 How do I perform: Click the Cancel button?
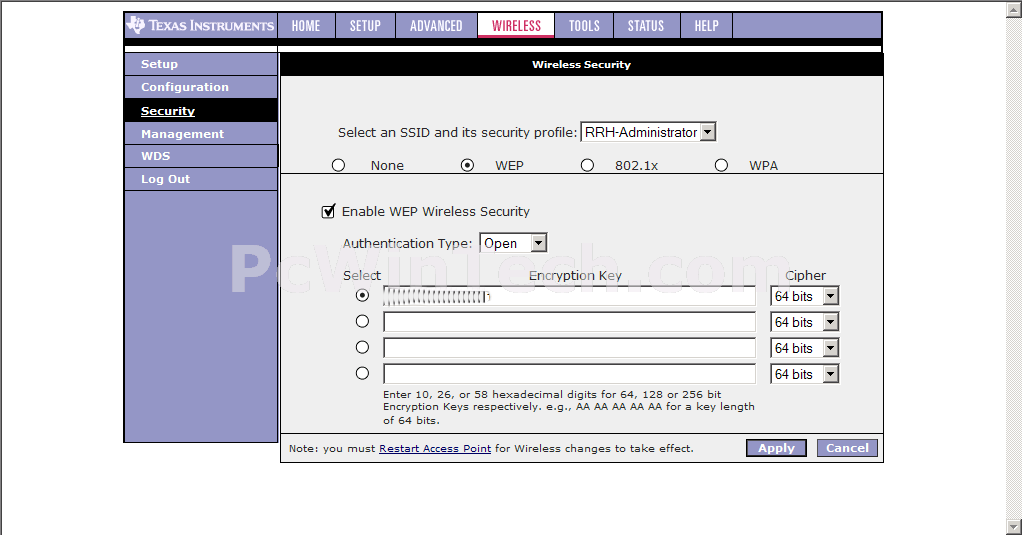click(x=847, y=448)
